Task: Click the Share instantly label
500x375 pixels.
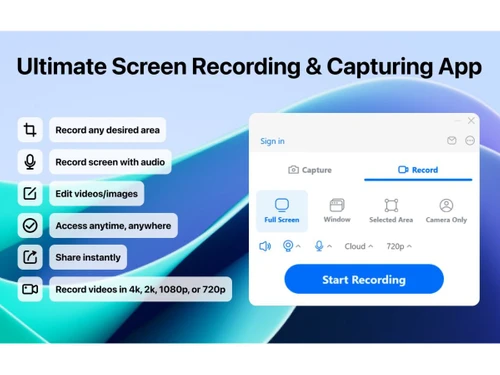Action: coord(88,257)
